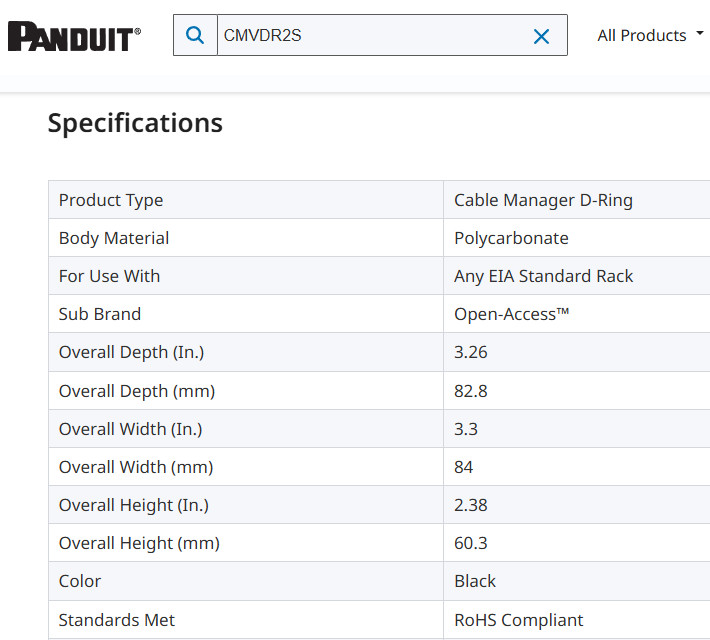Image resolution: width=710 pixels, height=640 pixels.
Task: Select the '60.3' height value
Action: click(470, 544)
